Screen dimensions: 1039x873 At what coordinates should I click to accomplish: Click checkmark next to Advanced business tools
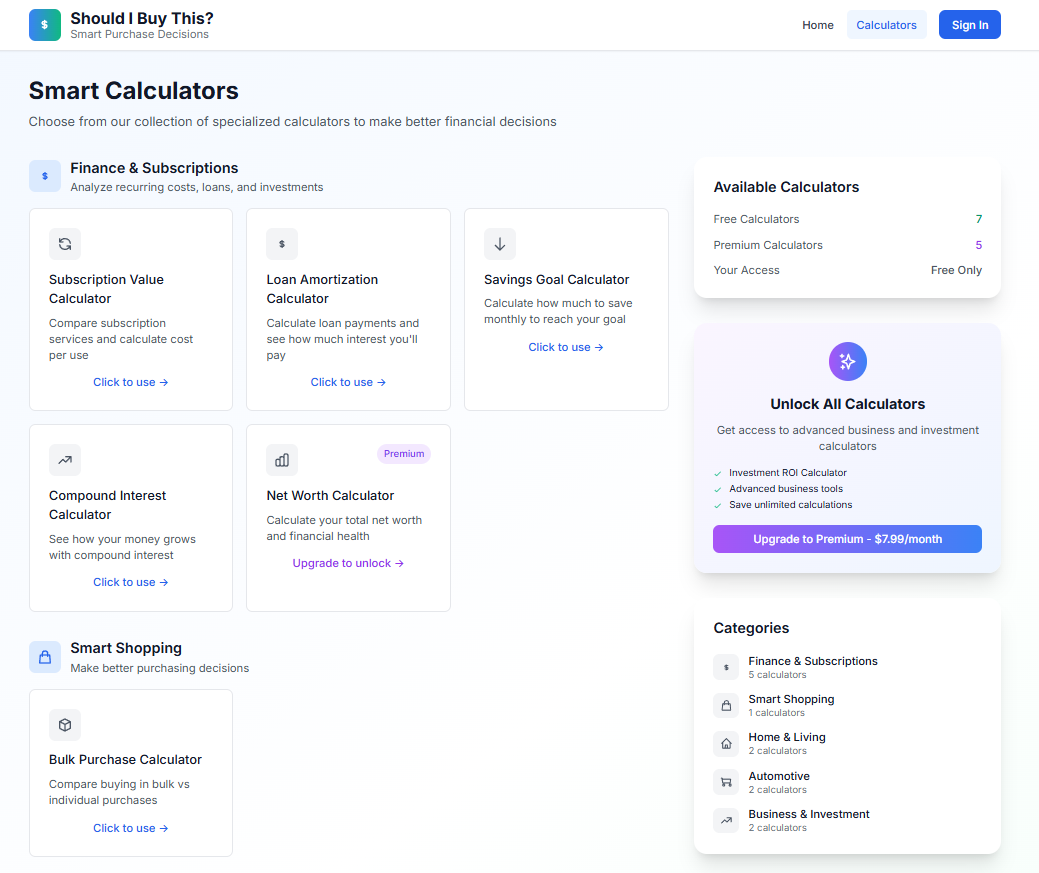point(718,489)
